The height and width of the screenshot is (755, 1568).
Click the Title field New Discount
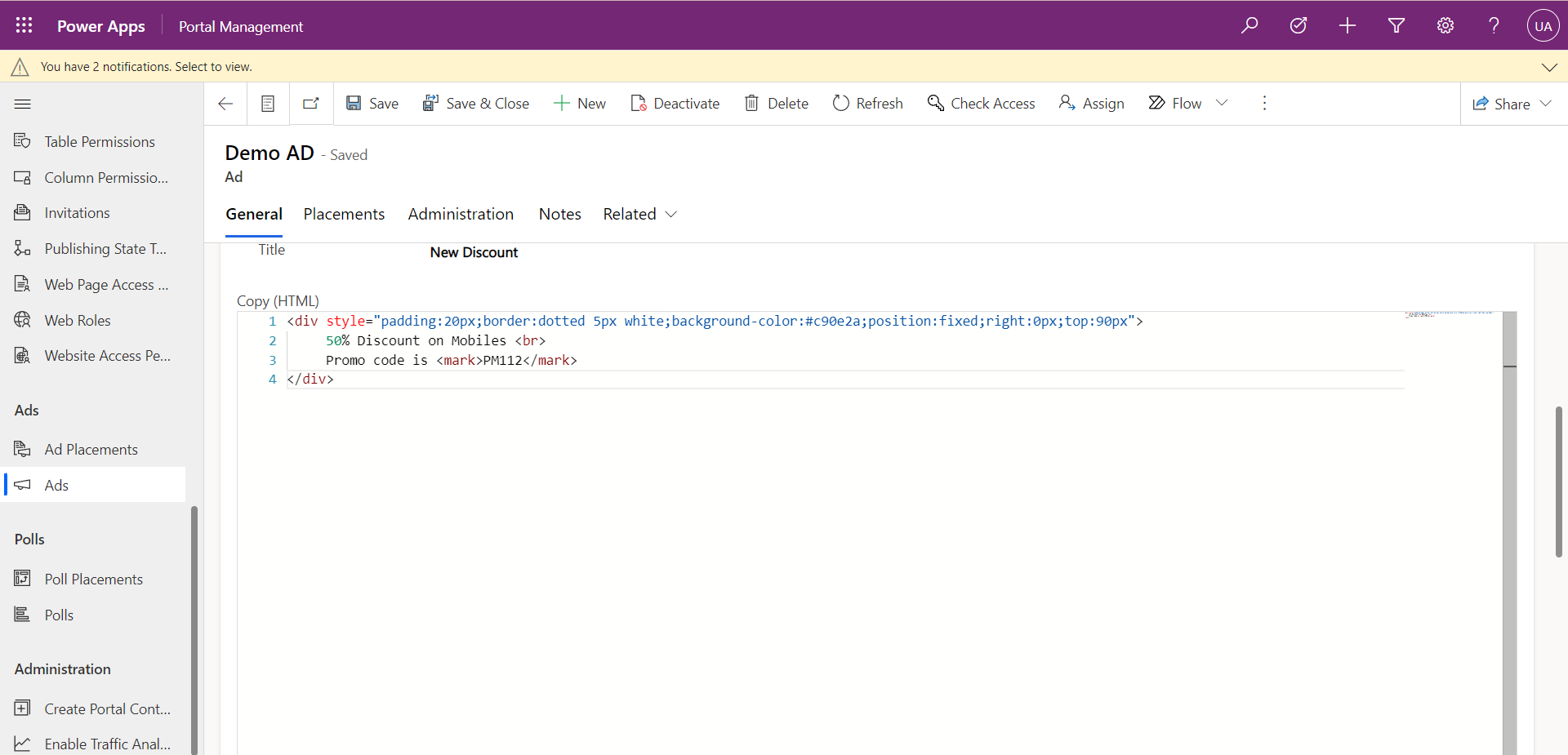pyautogui.click(x=474, y=252)
